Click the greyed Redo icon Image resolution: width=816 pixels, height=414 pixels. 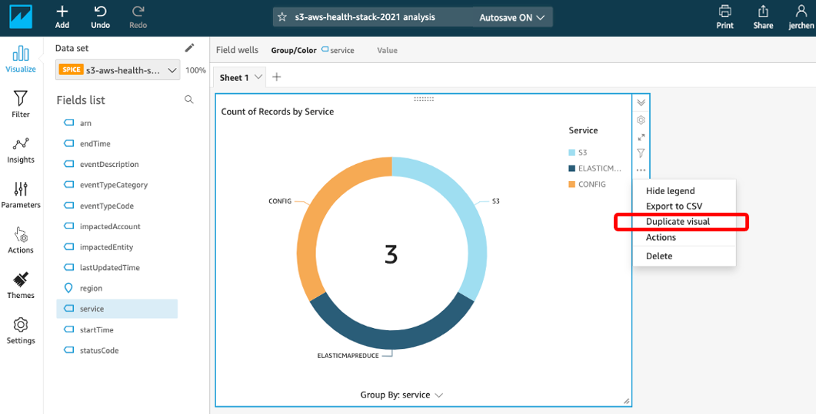[x=138, y=17]
